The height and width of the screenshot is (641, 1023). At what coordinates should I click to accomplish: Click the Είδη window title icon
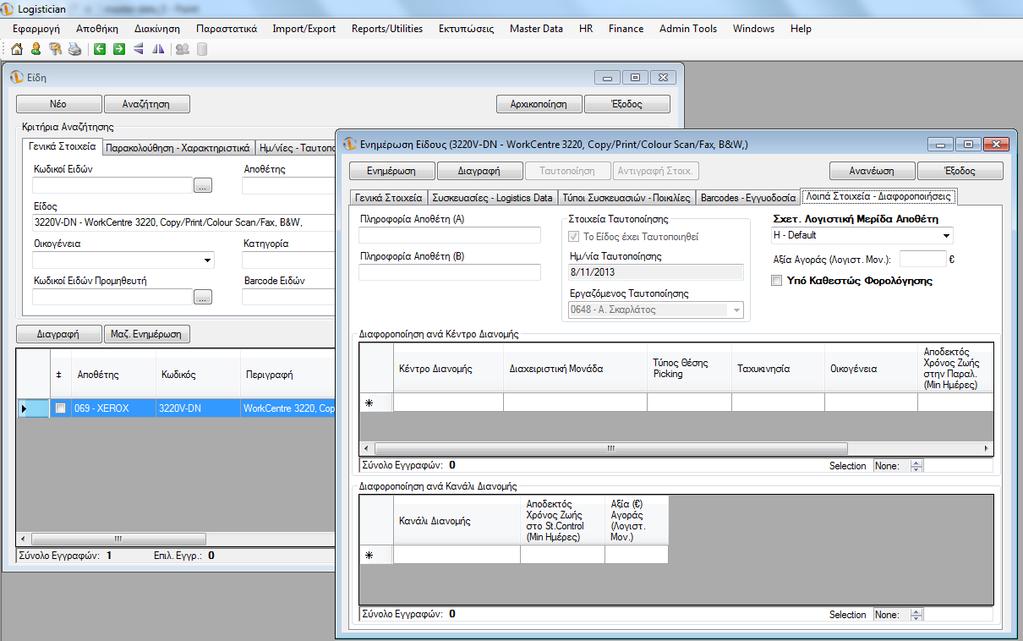pyautogui.click(x=17, y=77)
